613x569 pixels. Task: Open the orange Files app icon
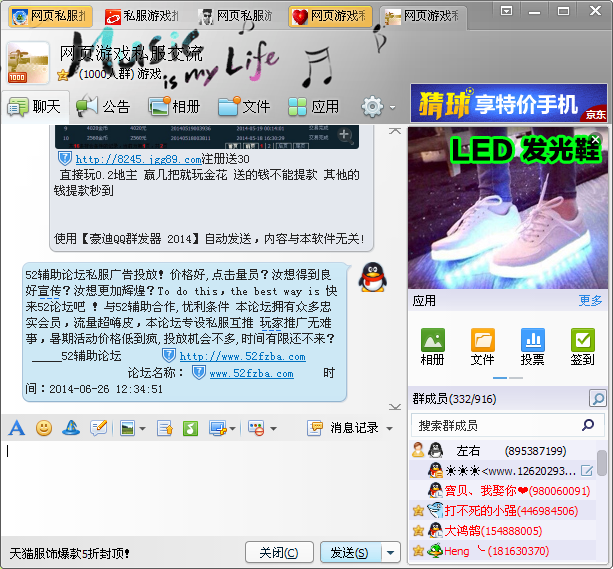(x=482, y=340)
